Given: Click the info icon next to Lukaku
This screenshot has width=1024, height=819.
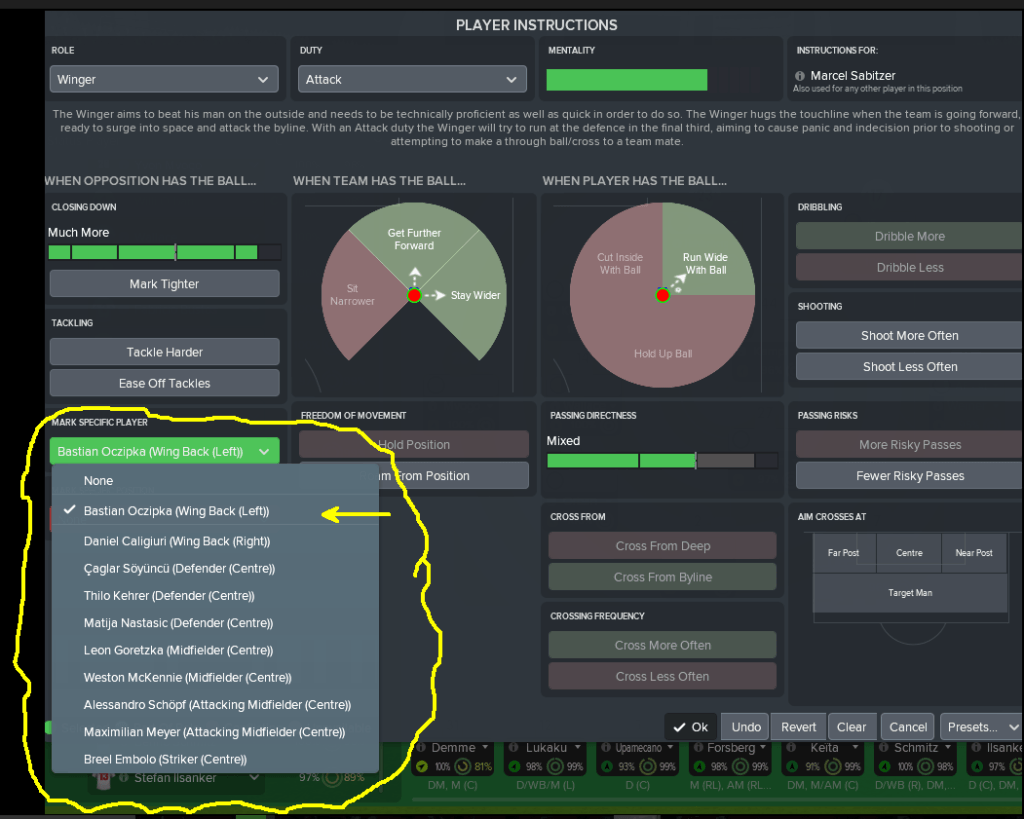Looking at the screenshot, I should point(515,748).
